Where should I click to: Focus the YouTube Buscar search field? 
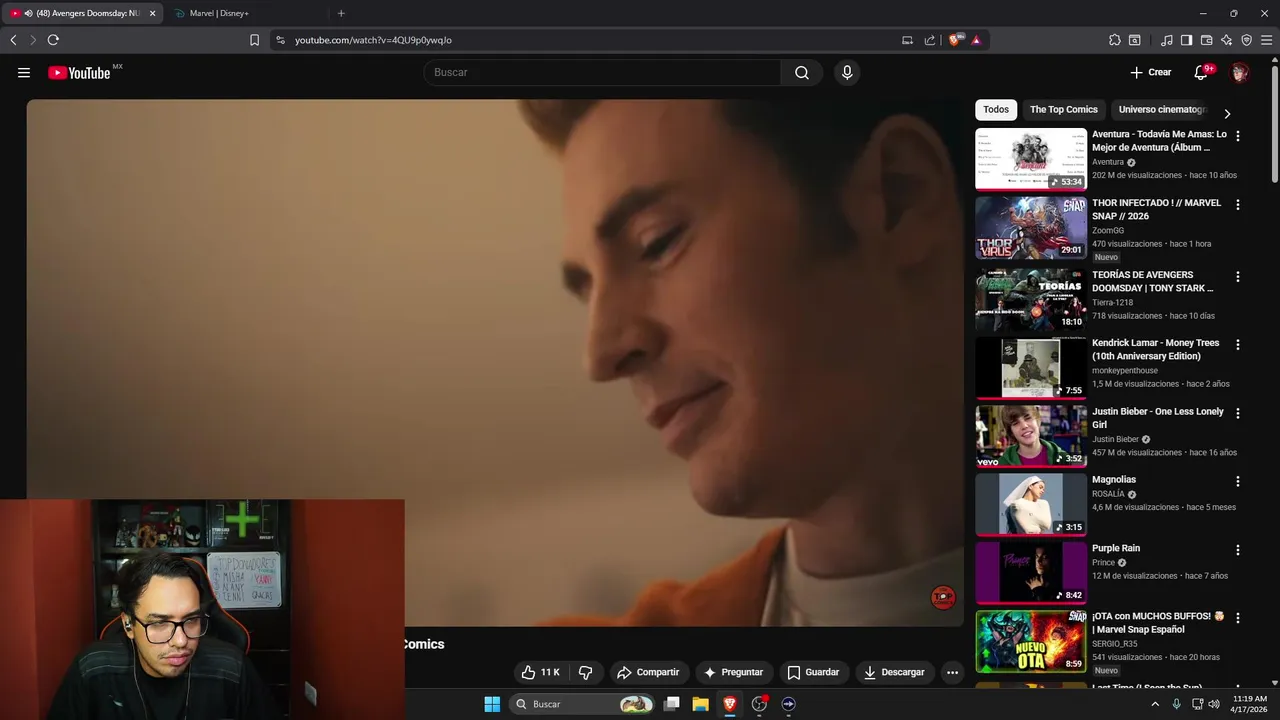pos(602,72)
